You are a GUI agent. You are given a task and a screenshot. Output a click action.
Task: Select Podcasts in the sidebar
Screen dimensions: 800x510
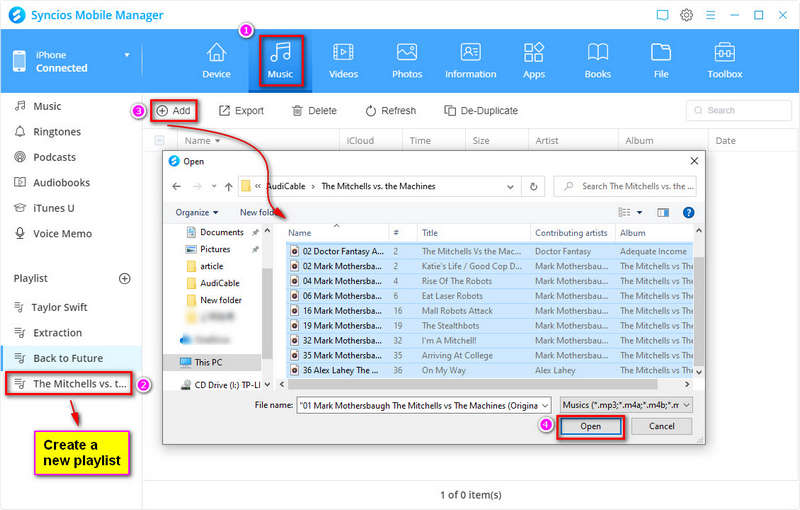pyautogui.click(x=54, y=157)
